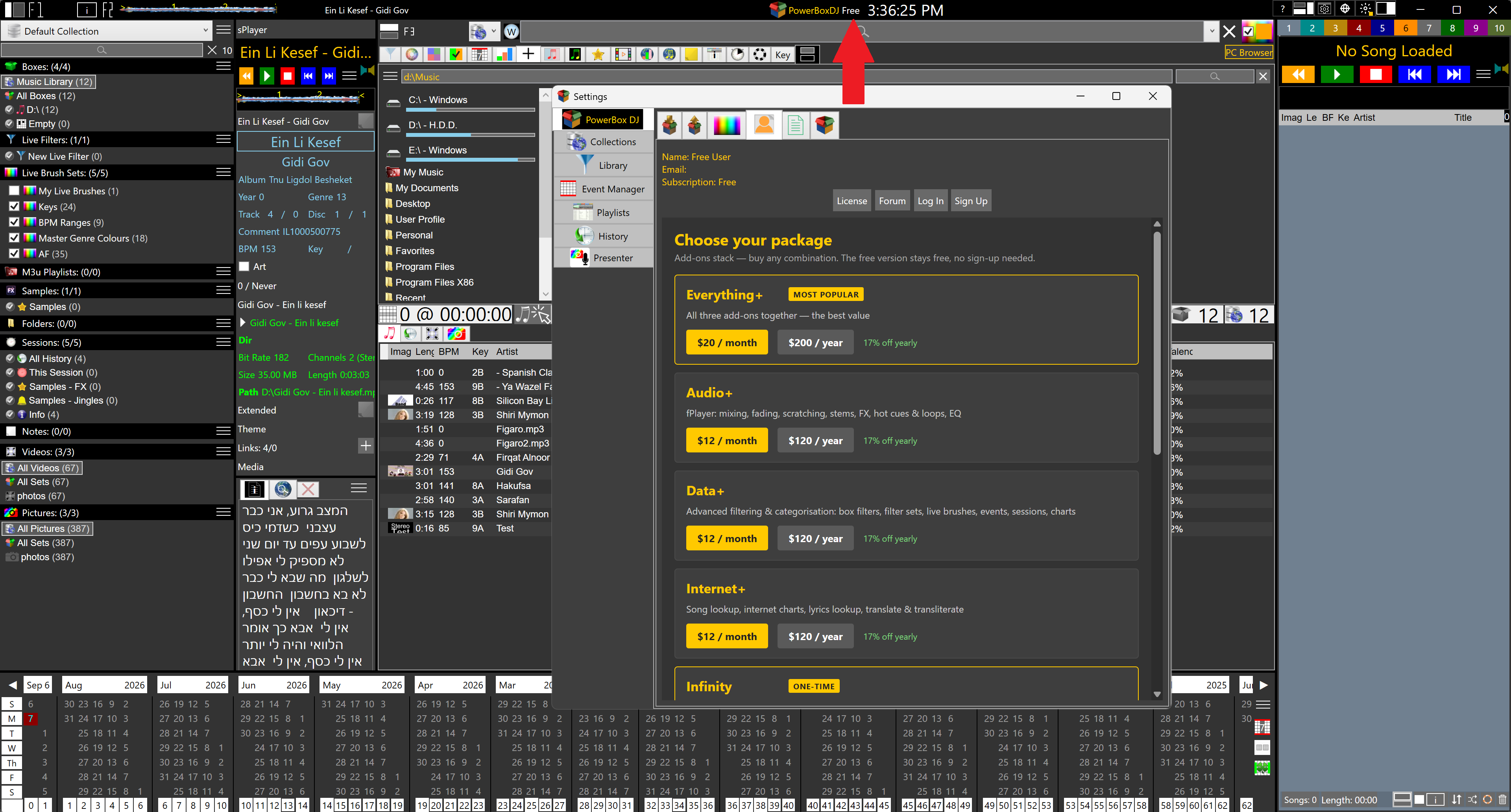Click the Forum button
This screenshot has width=1511, height=812.
click(892, 201)
